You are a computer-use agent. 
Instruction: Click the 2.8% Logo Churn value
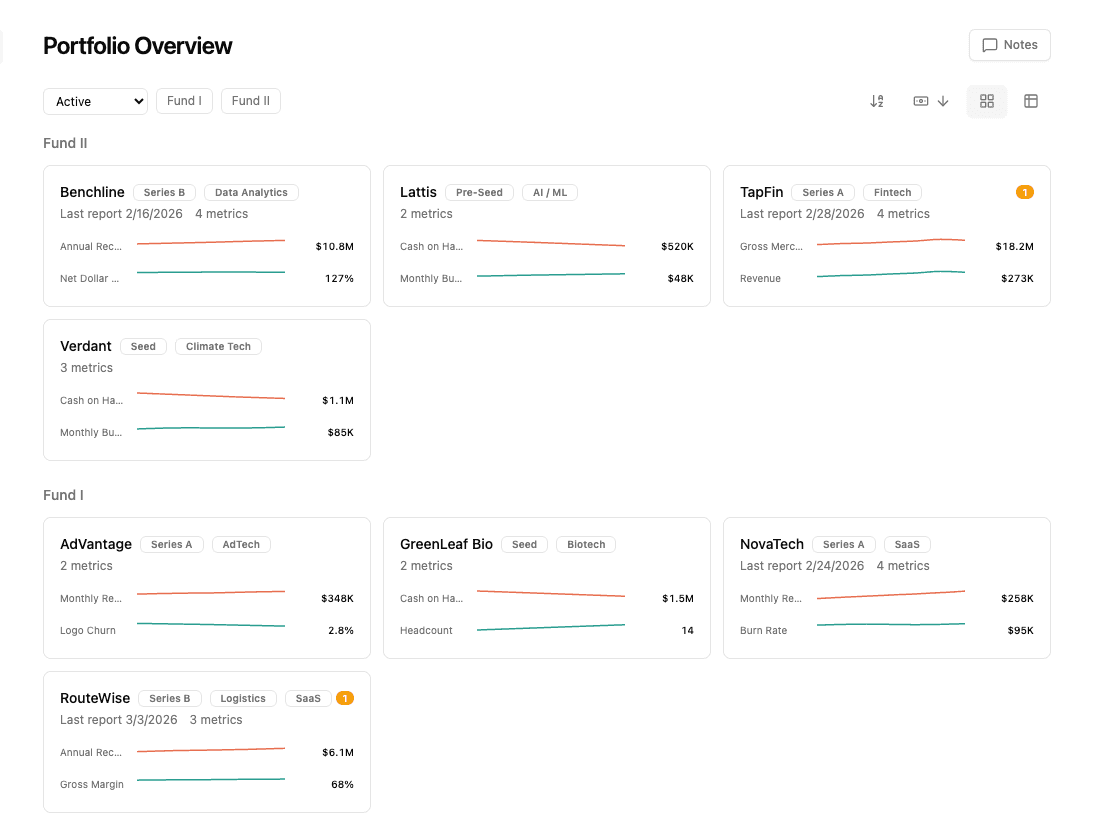point(341,631)
